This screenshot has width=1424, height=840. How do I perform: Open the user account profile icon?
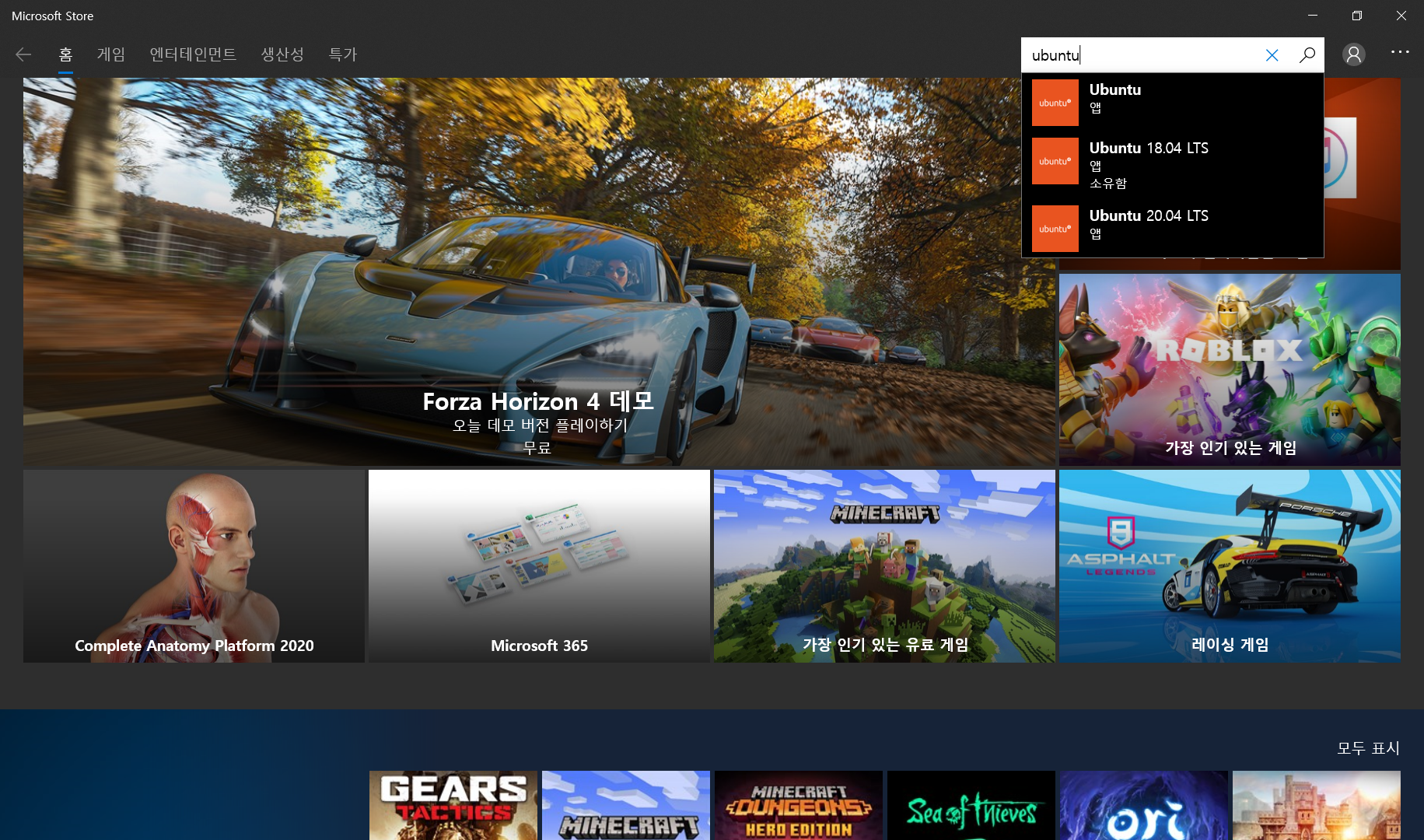(1354, 54)
